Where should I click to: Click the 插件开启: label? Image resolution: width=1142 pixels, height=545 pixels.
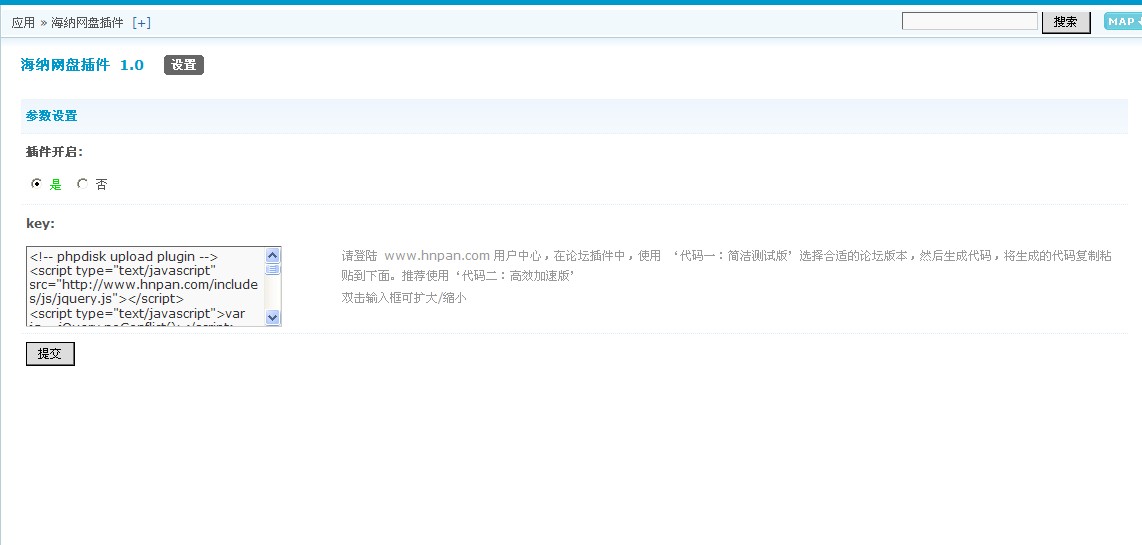(x=55, y=152)
